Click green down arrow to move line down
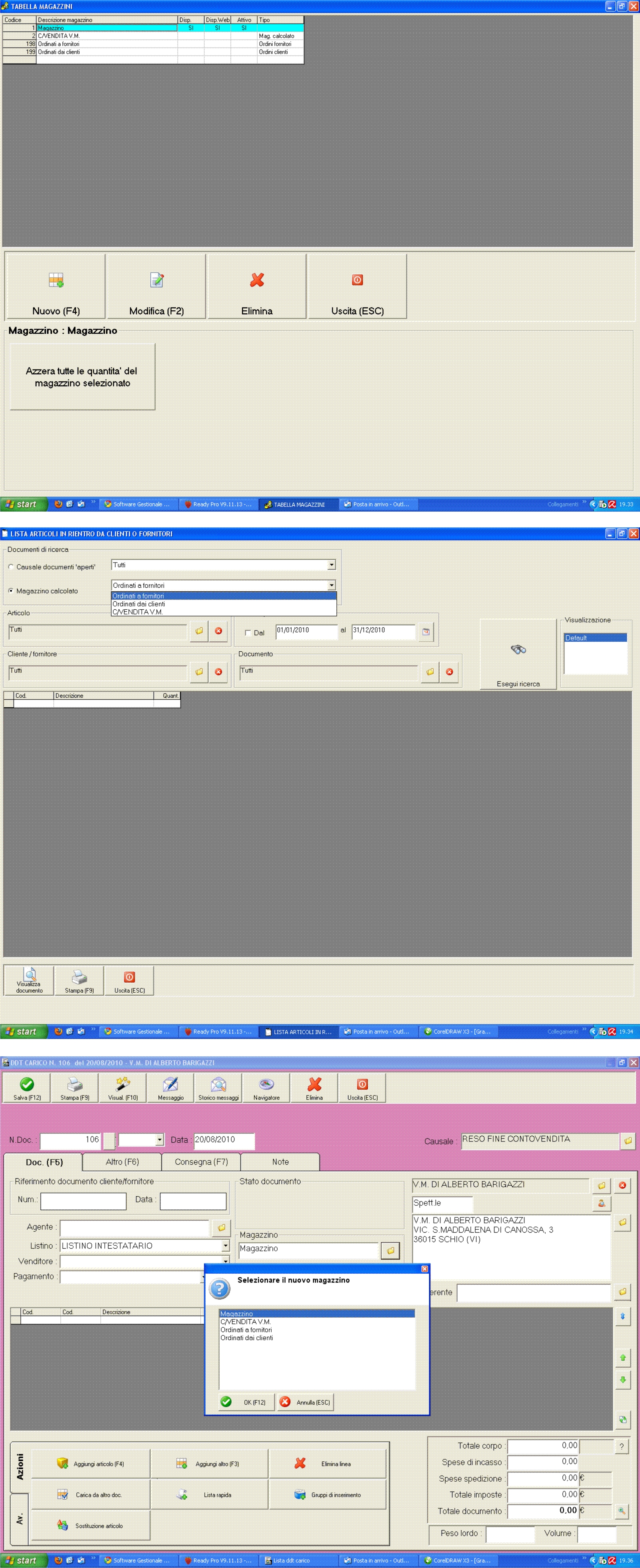Image resolution: width=640 pixels, height=1568 pixels. pos(622,1380)
